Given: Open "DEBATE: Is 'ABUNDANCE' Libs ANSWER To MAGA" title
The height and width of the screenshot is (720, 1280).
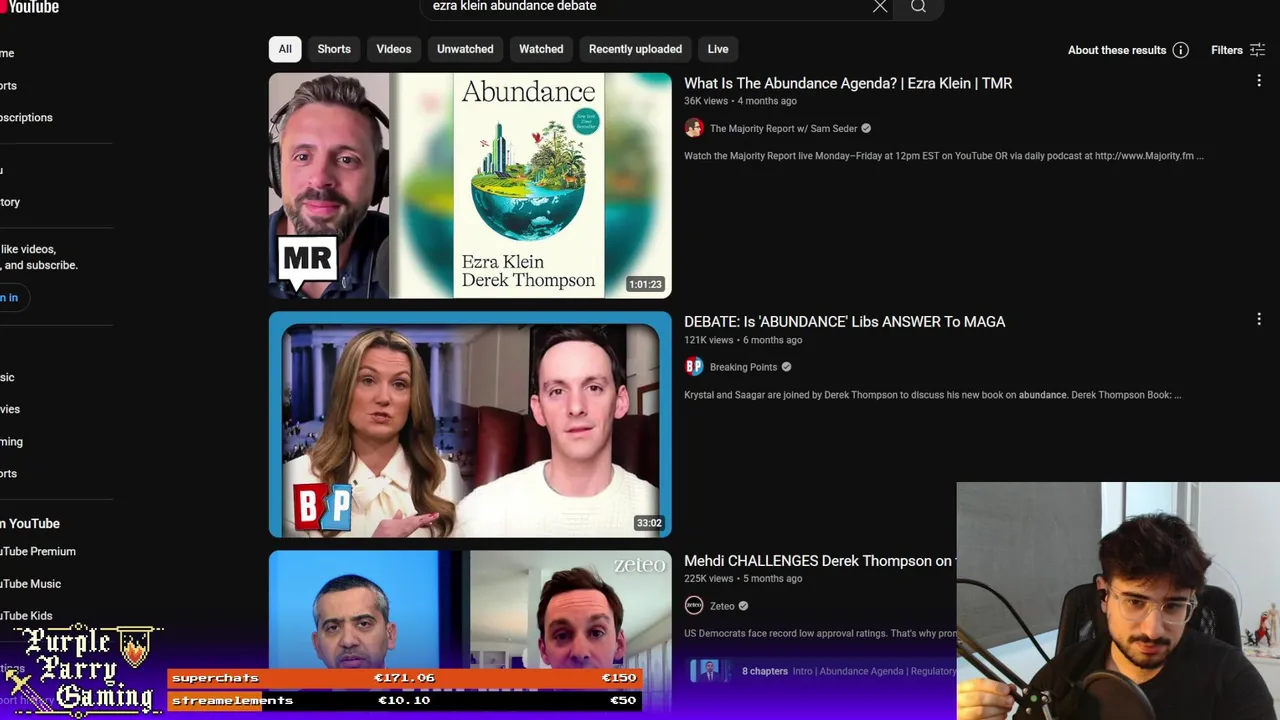Looking at the screenshot, I should pyautogui.click(x=845, y=322).
